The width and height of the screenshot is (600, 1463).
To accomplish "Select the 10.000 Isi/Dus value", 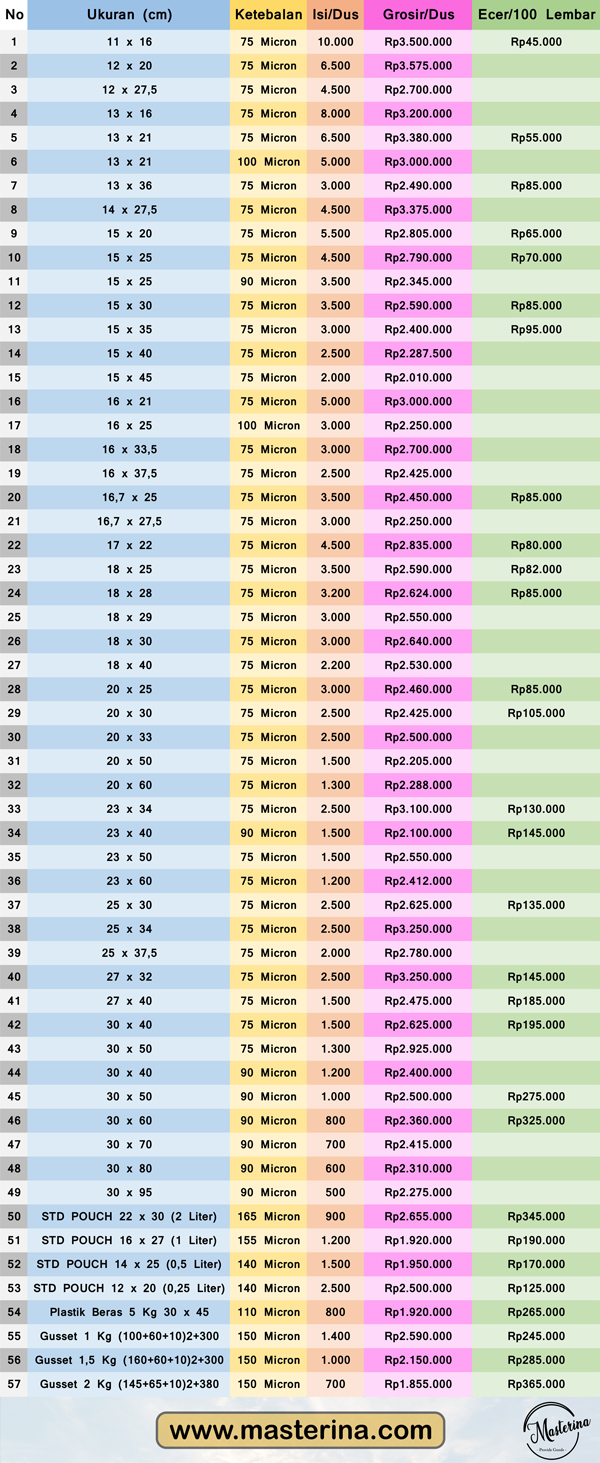I will pyautogui.click(x=335, y=42).
